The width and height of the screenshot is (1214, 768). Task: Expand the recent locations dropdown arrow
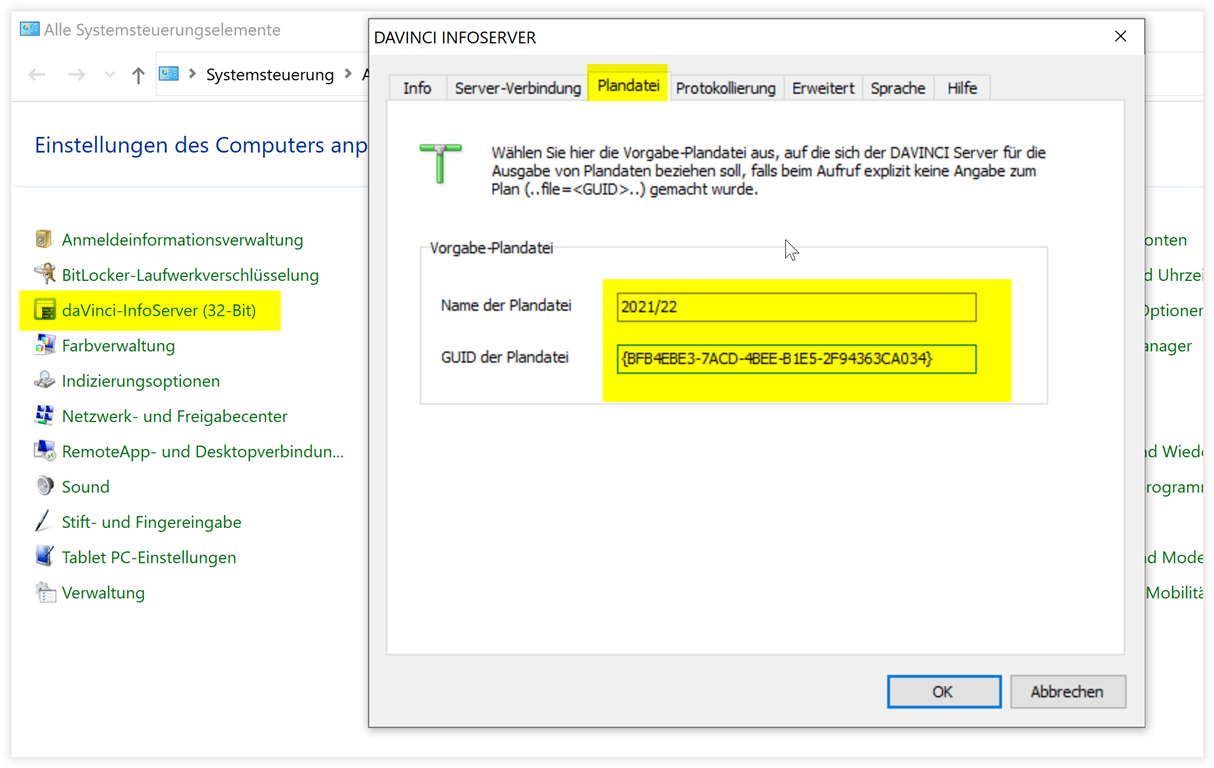[x=110, y=75]
